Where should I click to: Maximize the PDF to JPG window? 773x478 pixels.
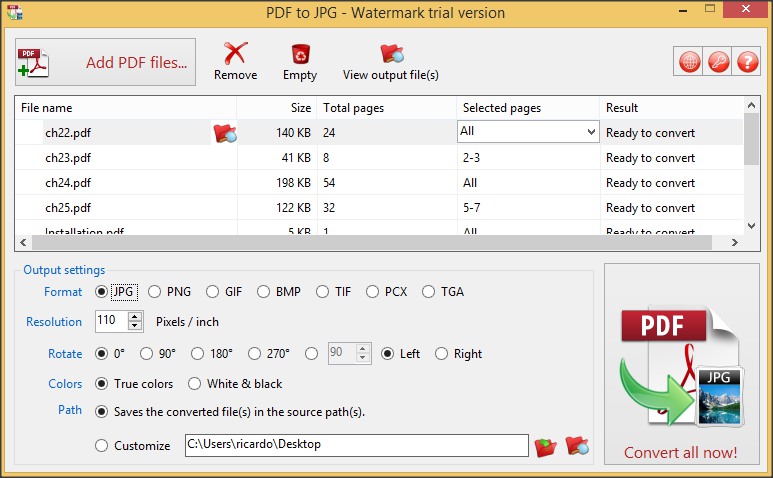coord(710,9)
